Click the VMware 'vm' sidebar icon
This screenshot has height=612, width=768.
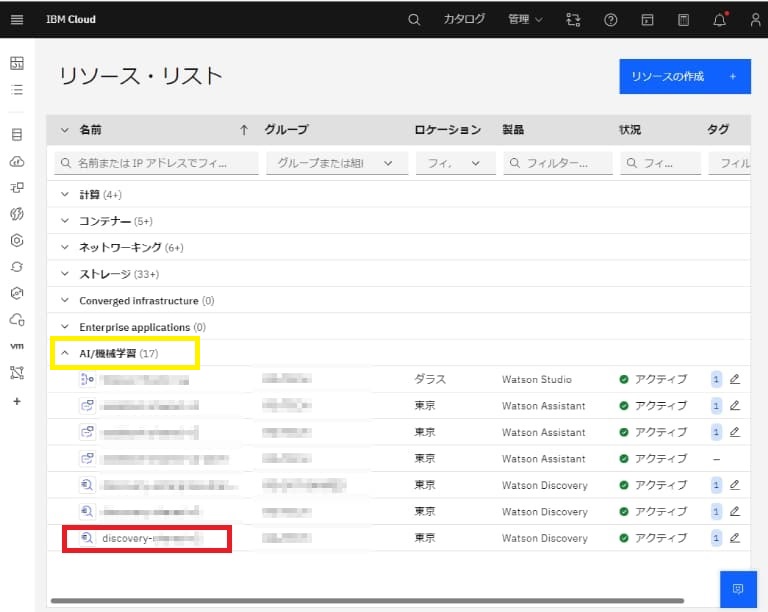click(x=16, y=346)
